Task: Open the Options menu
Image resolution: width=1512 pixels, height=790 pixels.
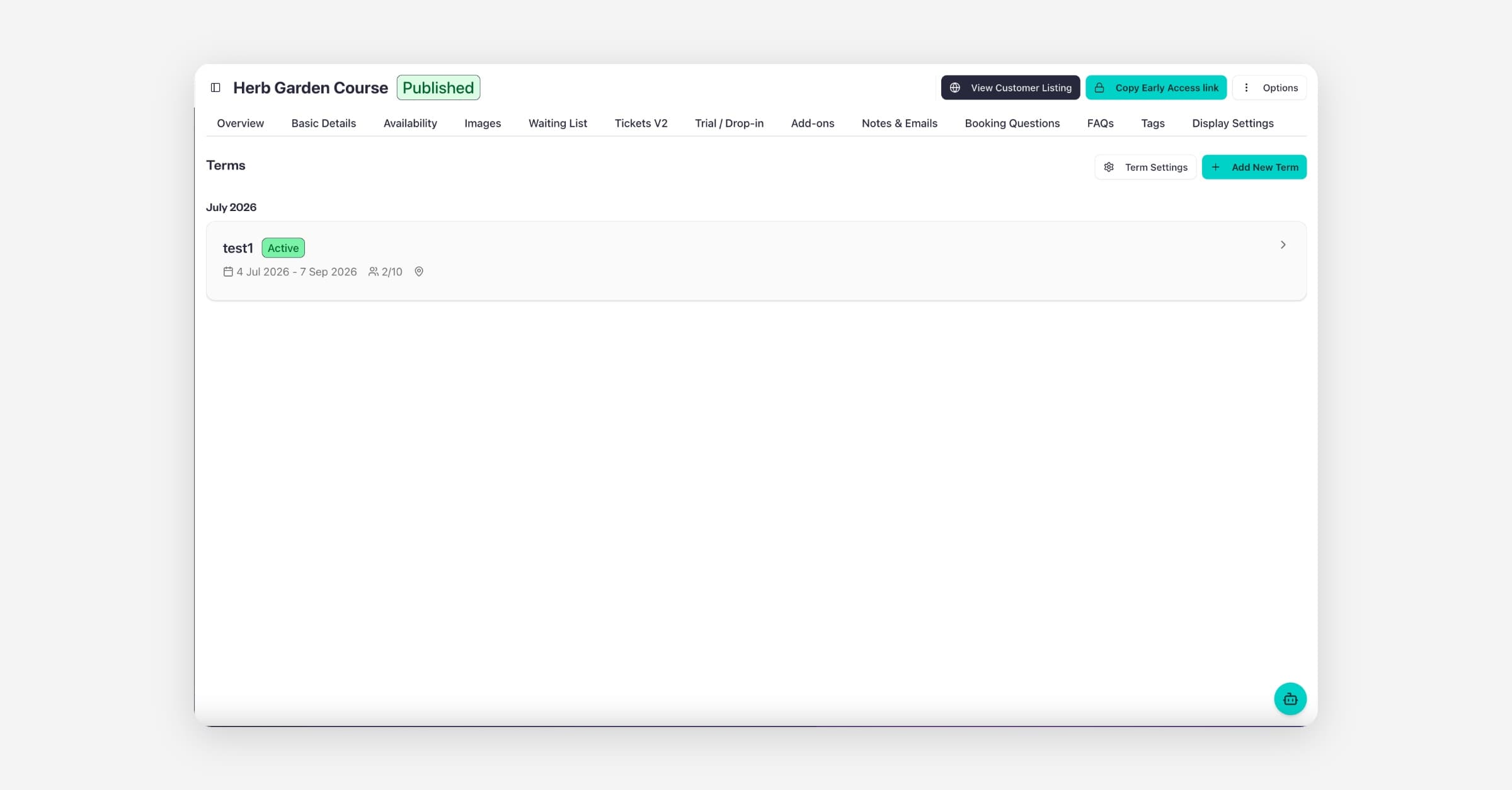Action: [x=1269, y=88]
